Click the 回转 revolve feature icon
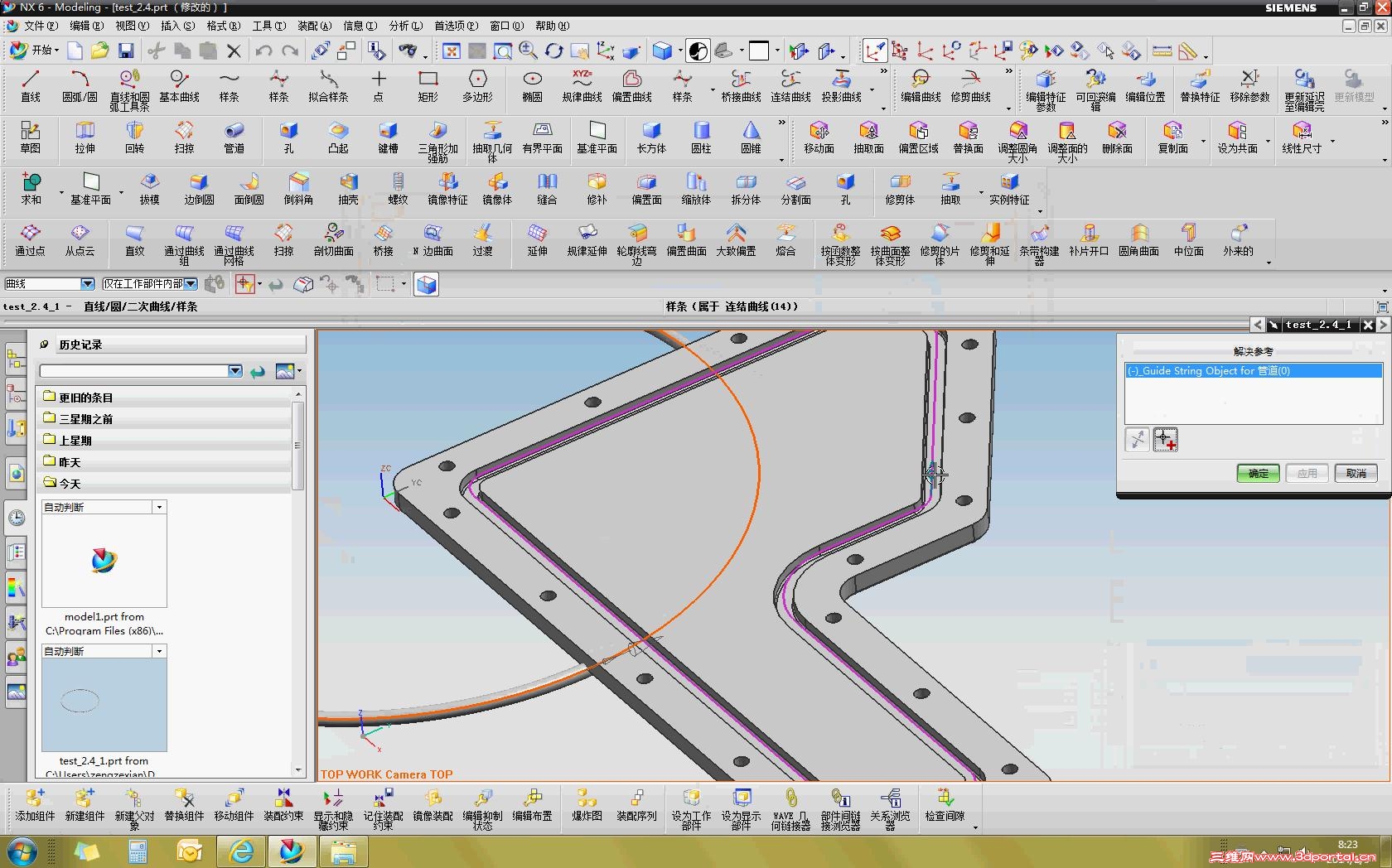The image size is (1392, 868). [134, 137]
